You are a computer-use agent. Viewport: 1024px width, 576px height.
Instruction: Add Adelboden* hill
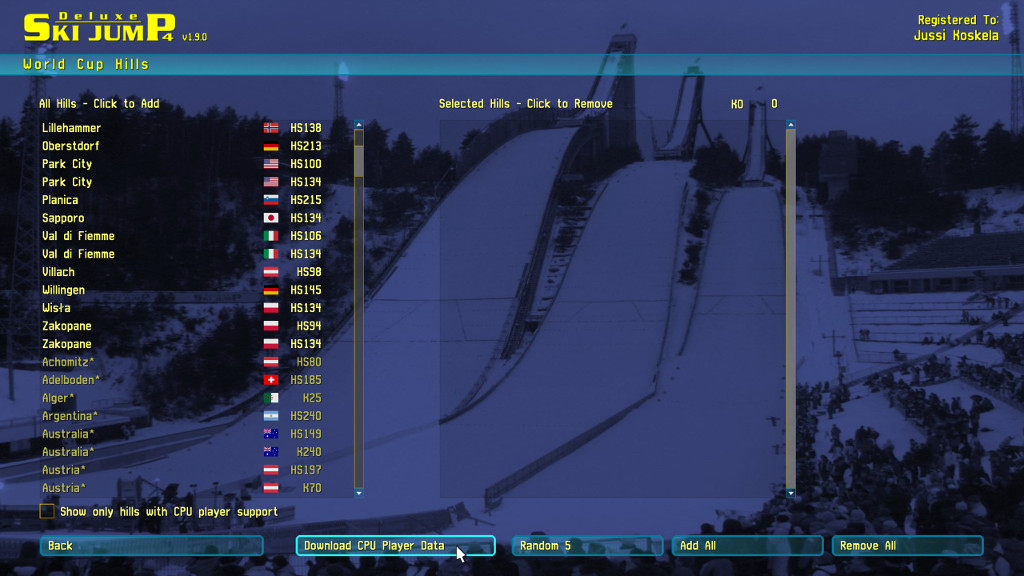pos(182,379)
